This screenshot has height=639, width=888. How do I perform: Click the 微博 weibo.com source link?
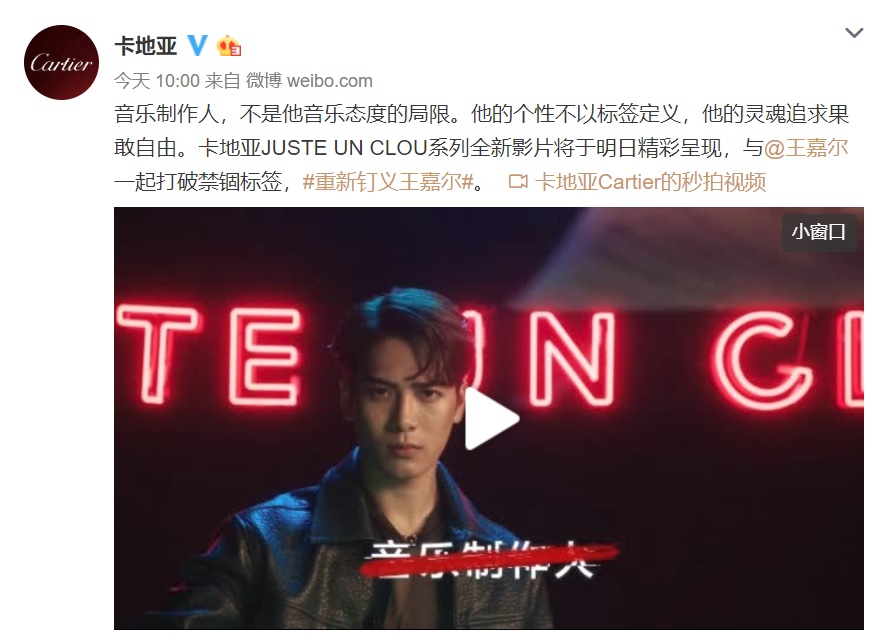[309, 81]
